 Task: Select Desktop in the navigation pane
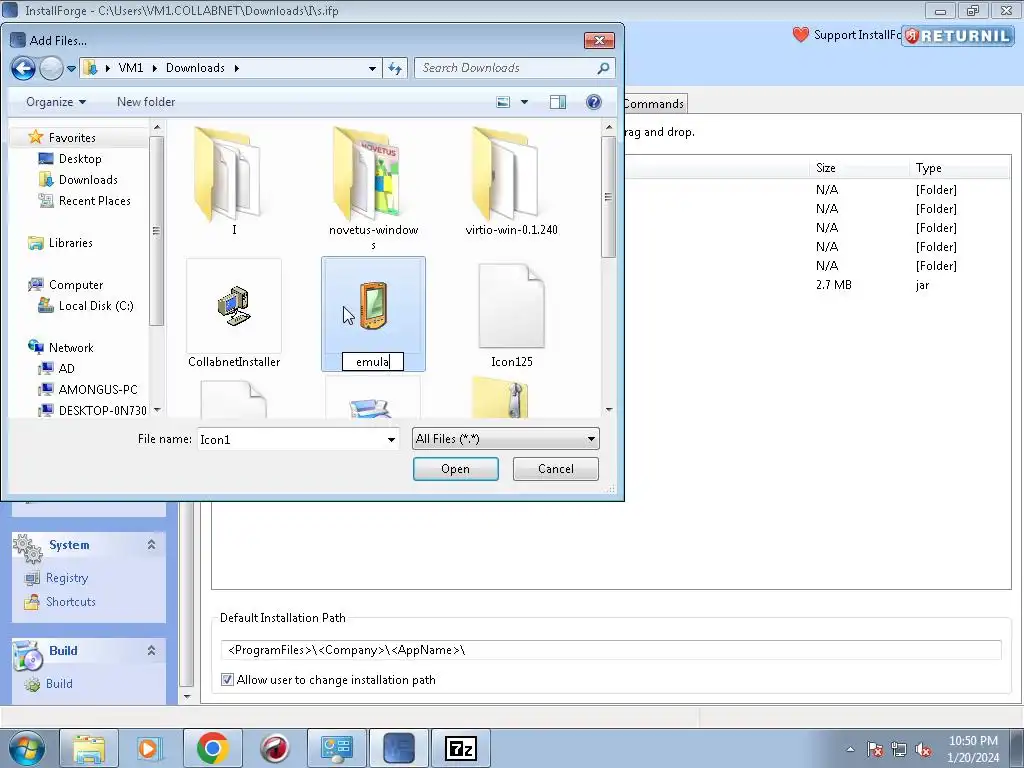(80, 159)
